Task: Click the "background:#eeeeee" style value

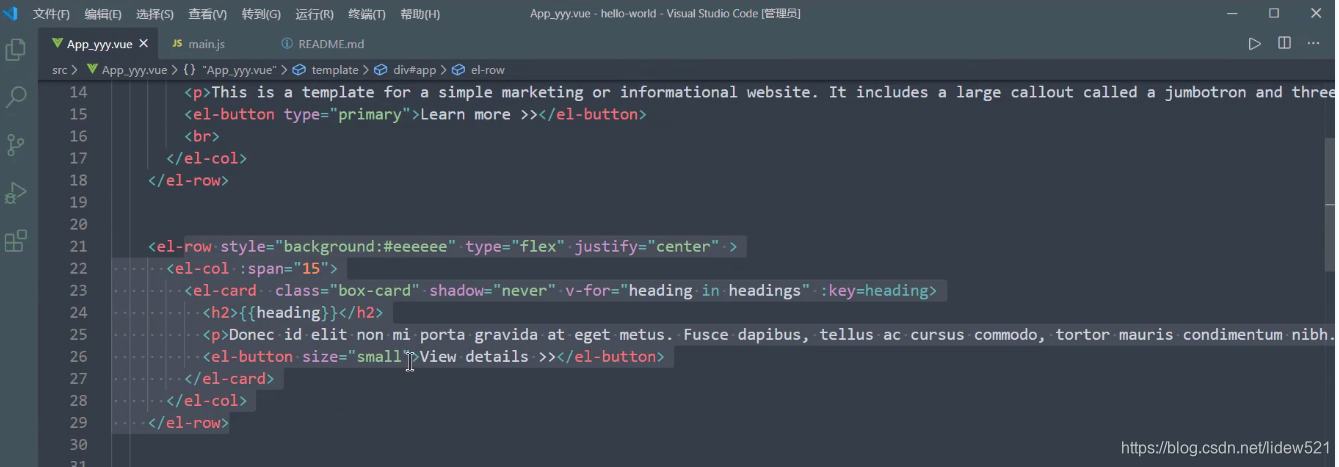Action: pyautogui.click(x=366, y=246)
